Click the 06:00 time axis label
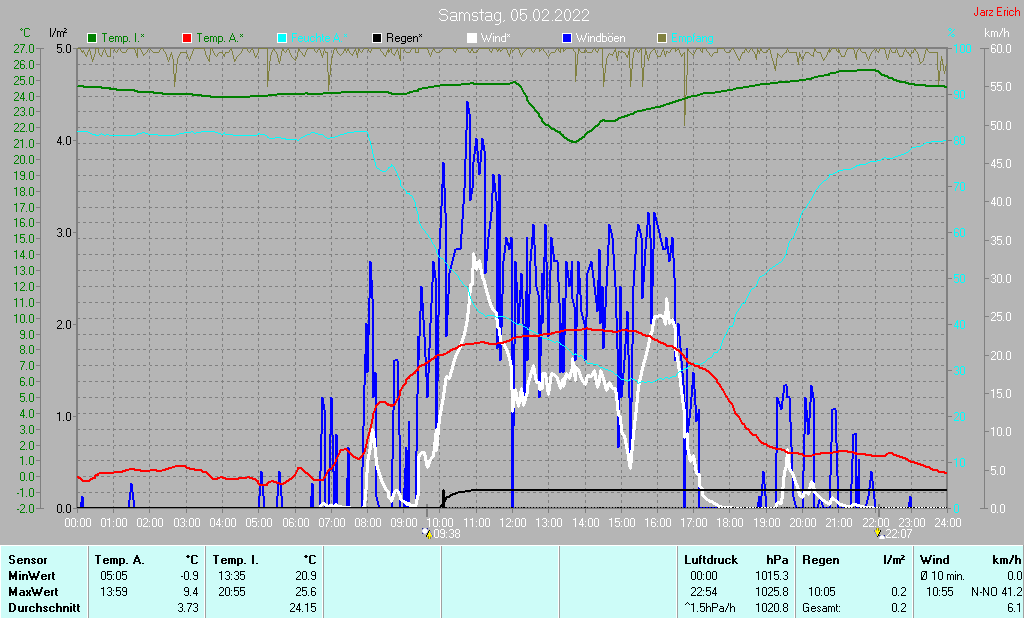The height and width of the screenshot is (618, 1024). coord(295,523)
